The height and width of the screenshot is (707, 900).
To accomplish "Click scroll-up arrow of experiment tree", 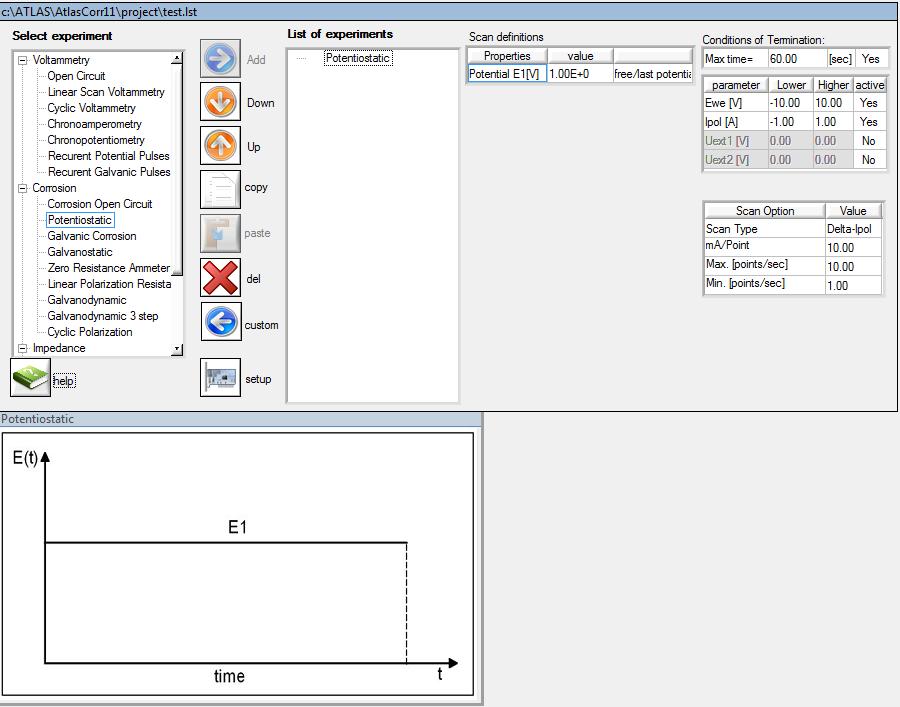I will point(177,57).
